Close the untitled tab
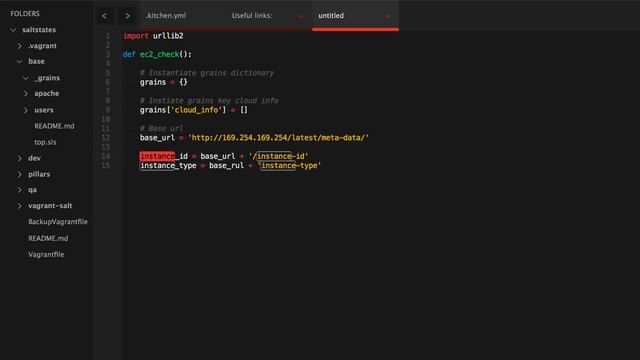The image size is (640, 360). coord(387,16)
